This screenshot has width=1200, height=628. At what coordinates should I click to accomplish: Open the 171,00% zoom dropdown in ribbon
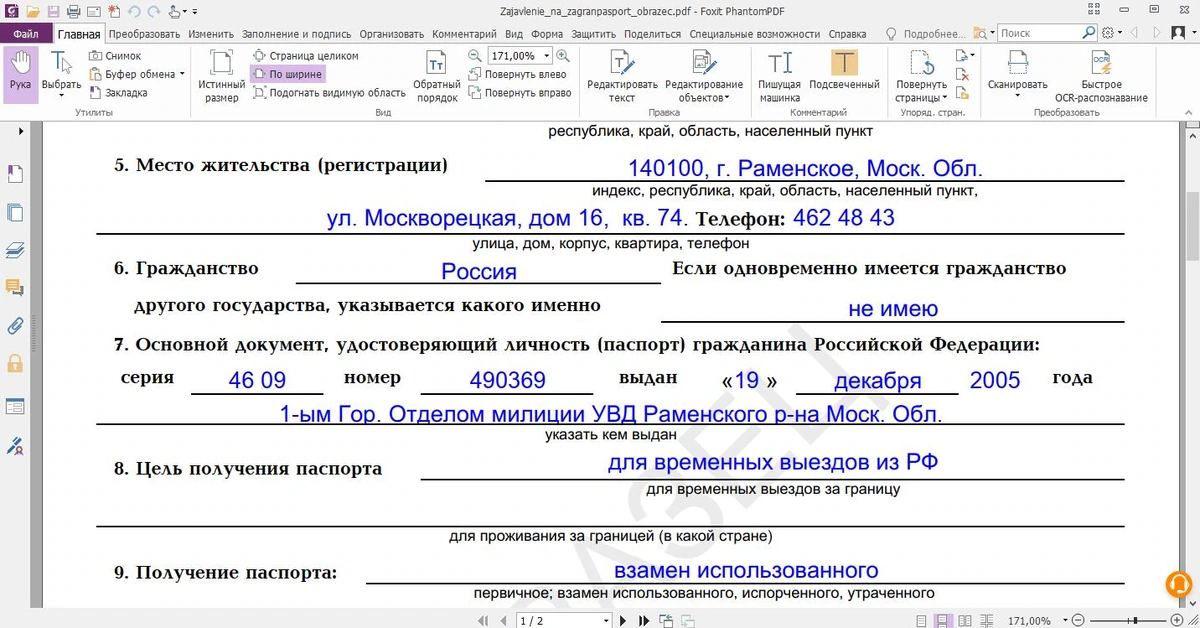(545, 56)
